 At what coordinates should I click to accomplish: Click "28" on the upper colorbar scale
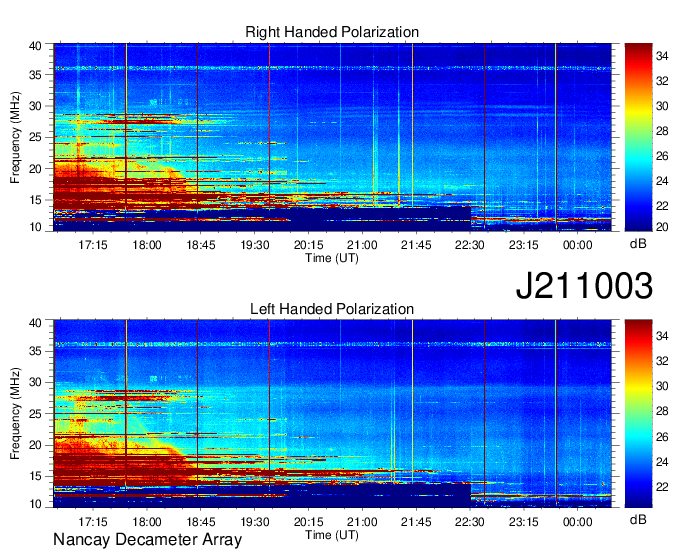pos(662,131)
